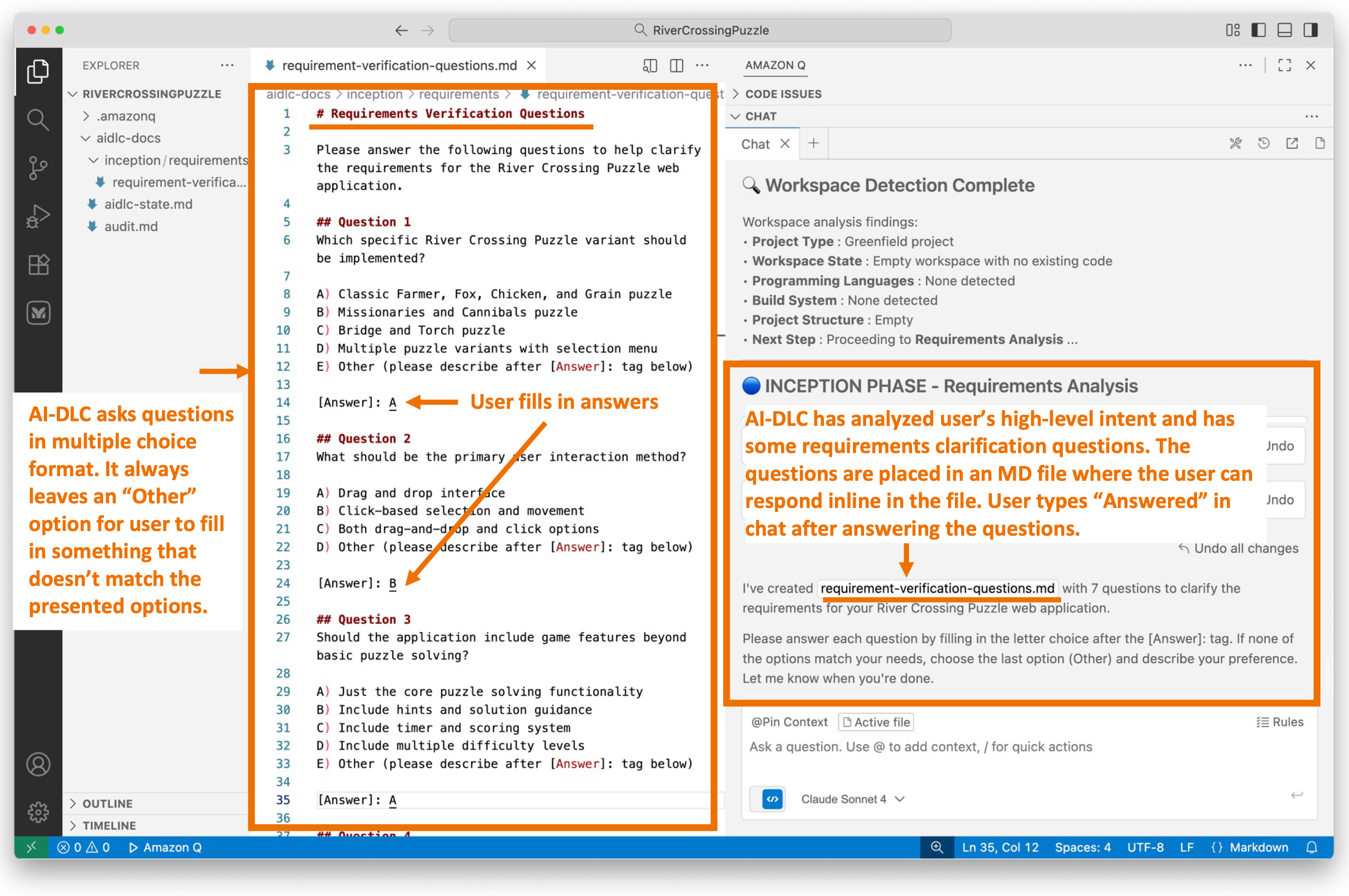Open the Search view in the sidebar
Viewport: 1349px width, 896px height.
[x=38, y=119]
